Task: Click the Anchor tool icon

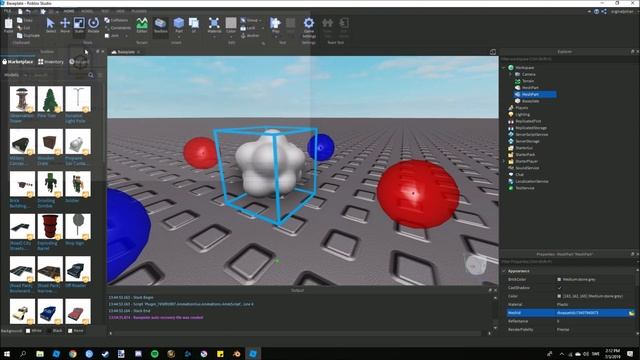Action: tap(243, 36)
